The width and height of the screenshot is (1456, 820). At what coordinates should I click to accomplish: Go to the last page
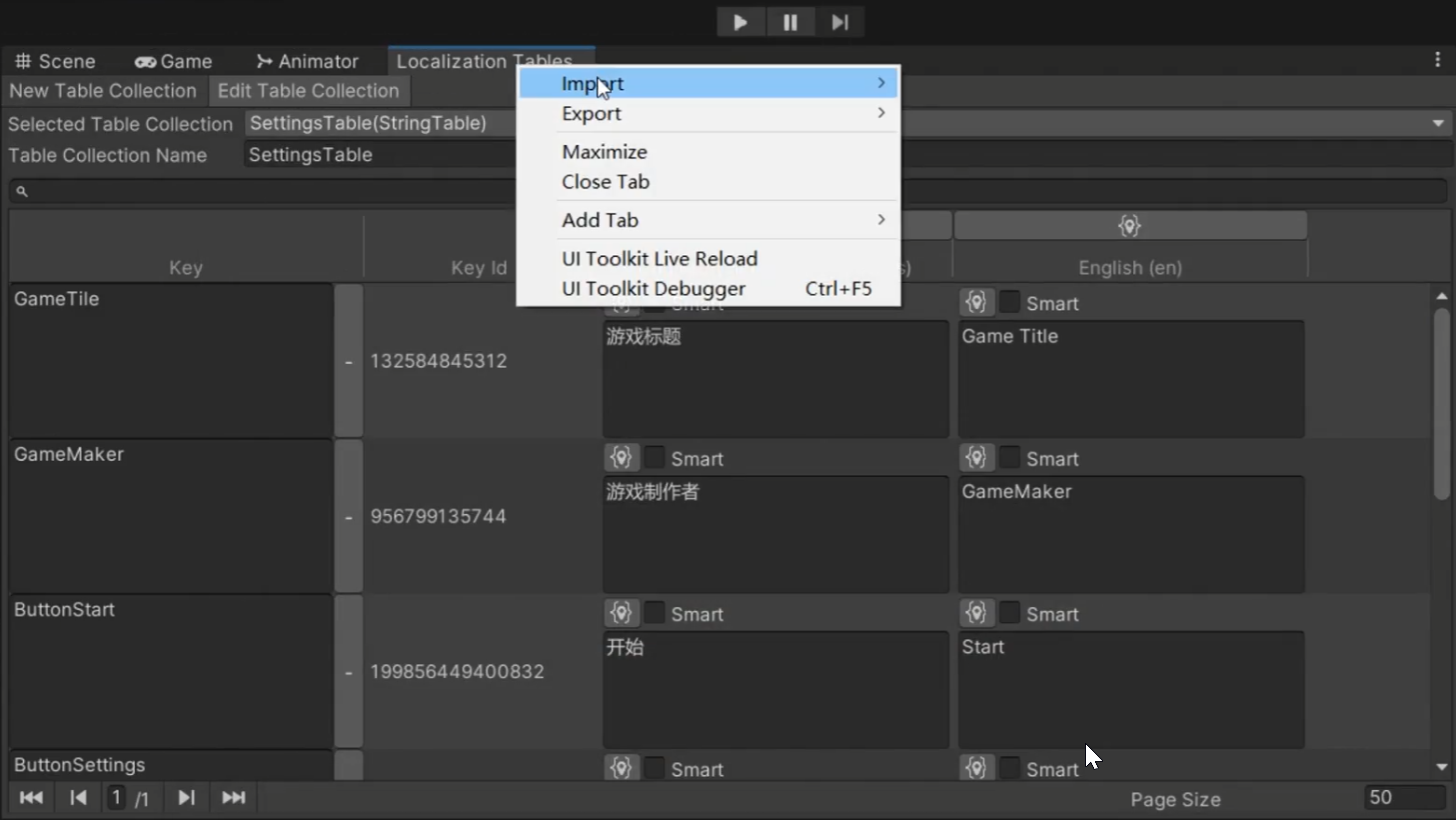pyautogui.click(x=234, y=797)
